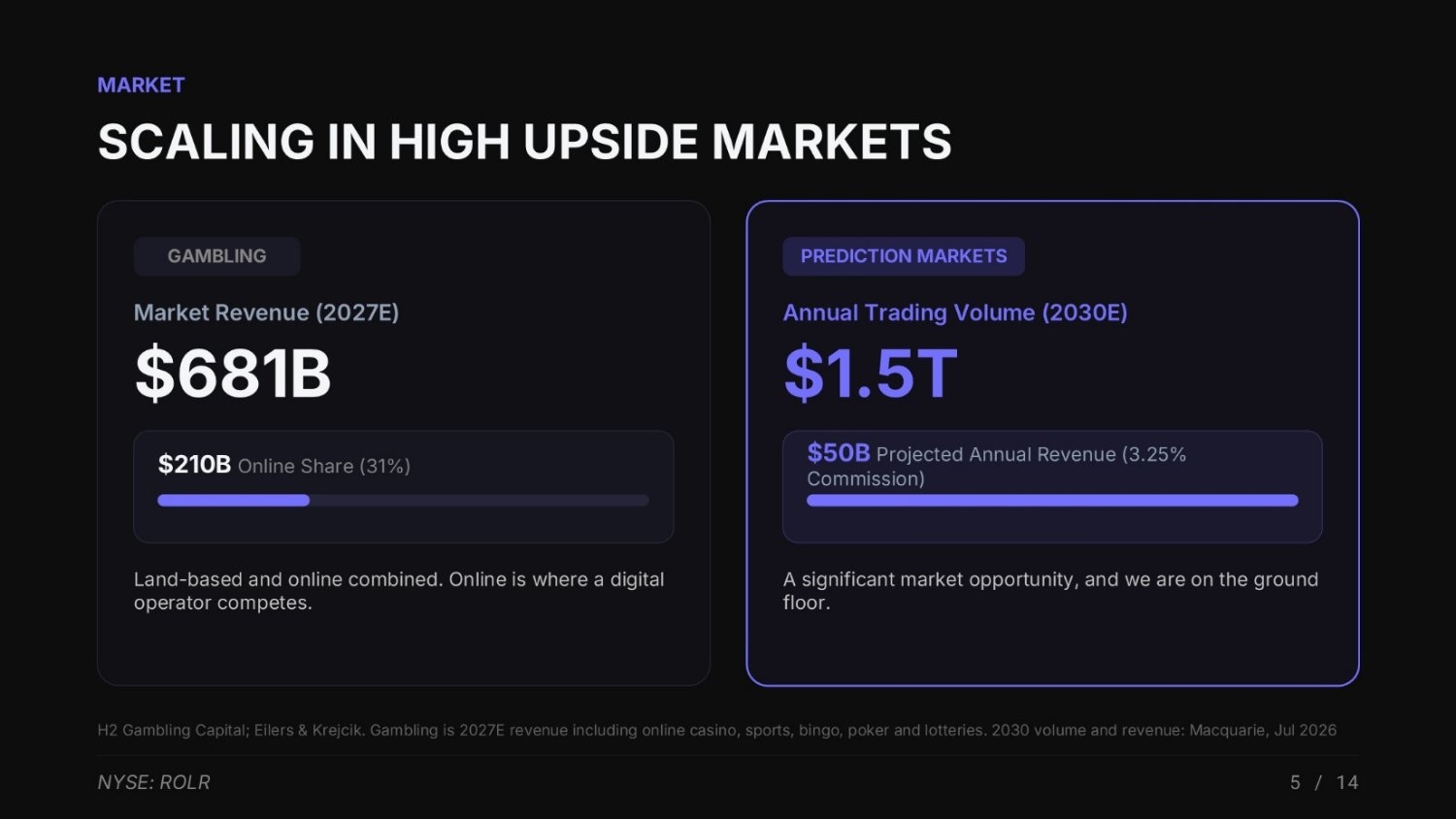
Task: Select the 'Annual Trading Volume (2030E)' heading
Action: 955,312
